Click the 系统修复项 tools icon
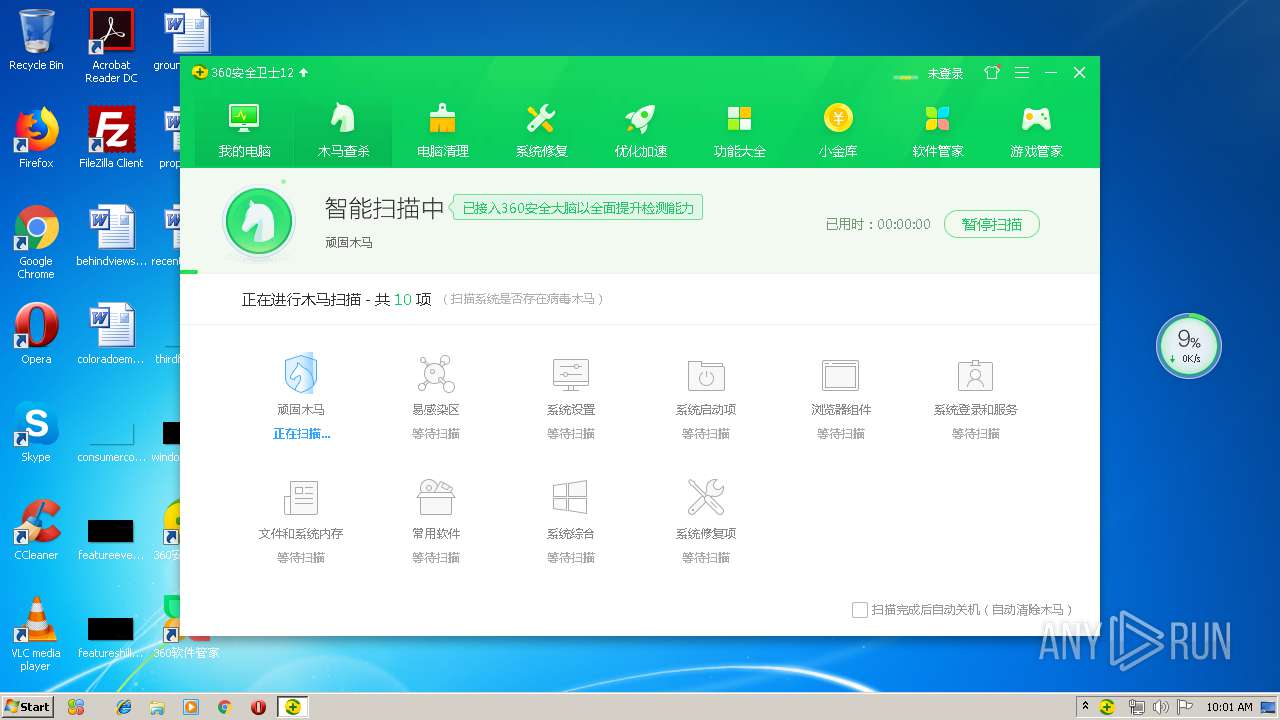Screen dimensions: 1280x720 coord(706,498)
